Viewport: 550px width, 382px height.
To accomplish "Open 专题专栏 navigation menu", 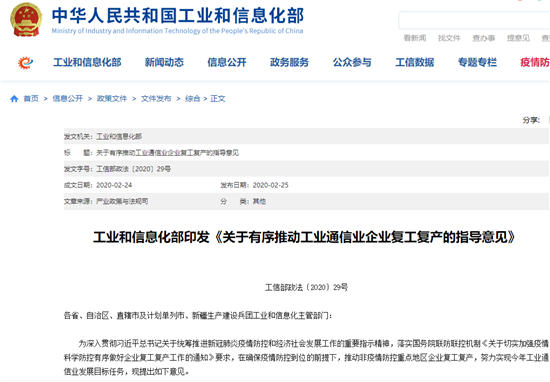I will pos(477,62).
